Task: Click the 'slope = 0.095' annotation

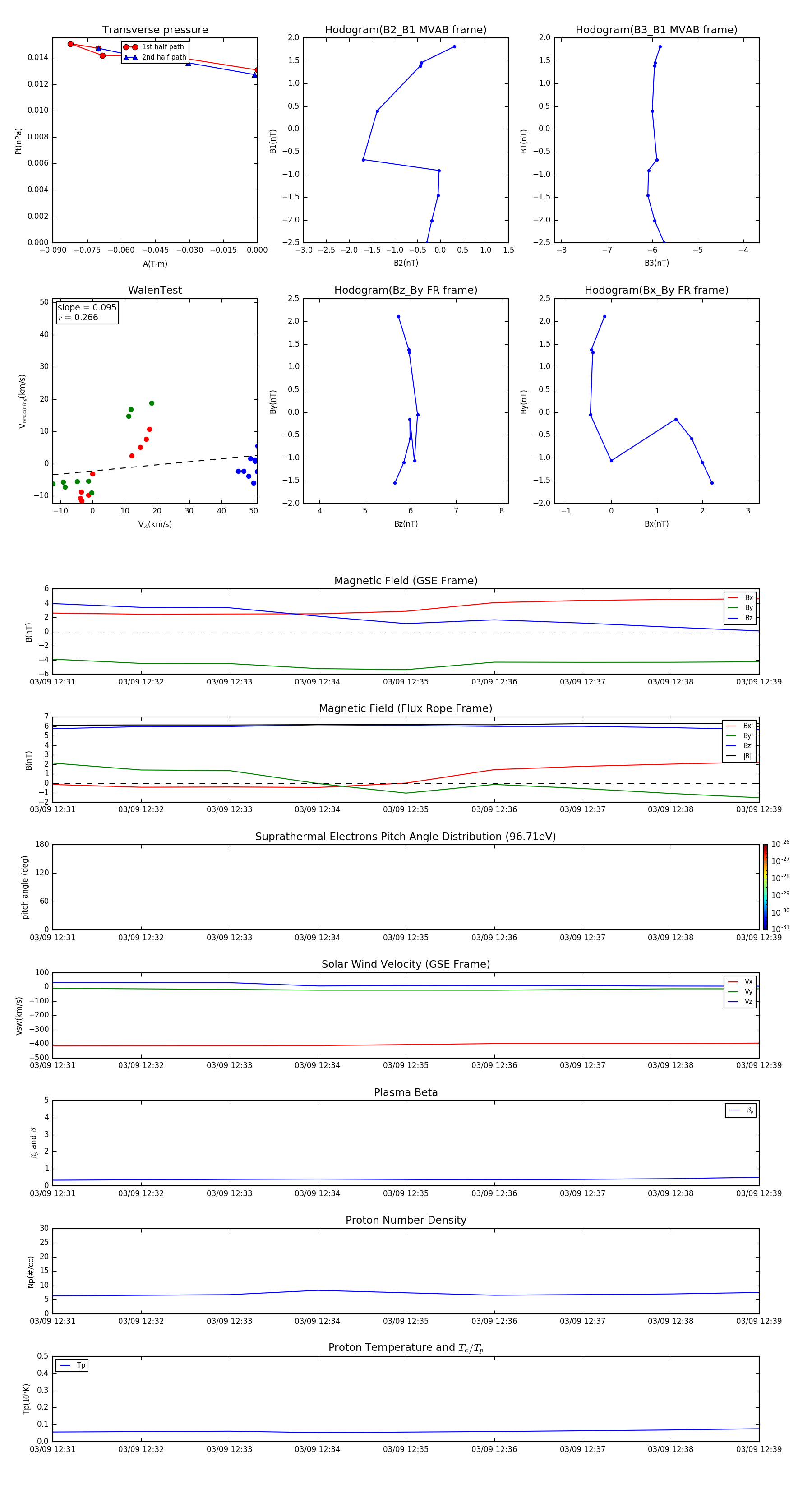Action: 87,308
